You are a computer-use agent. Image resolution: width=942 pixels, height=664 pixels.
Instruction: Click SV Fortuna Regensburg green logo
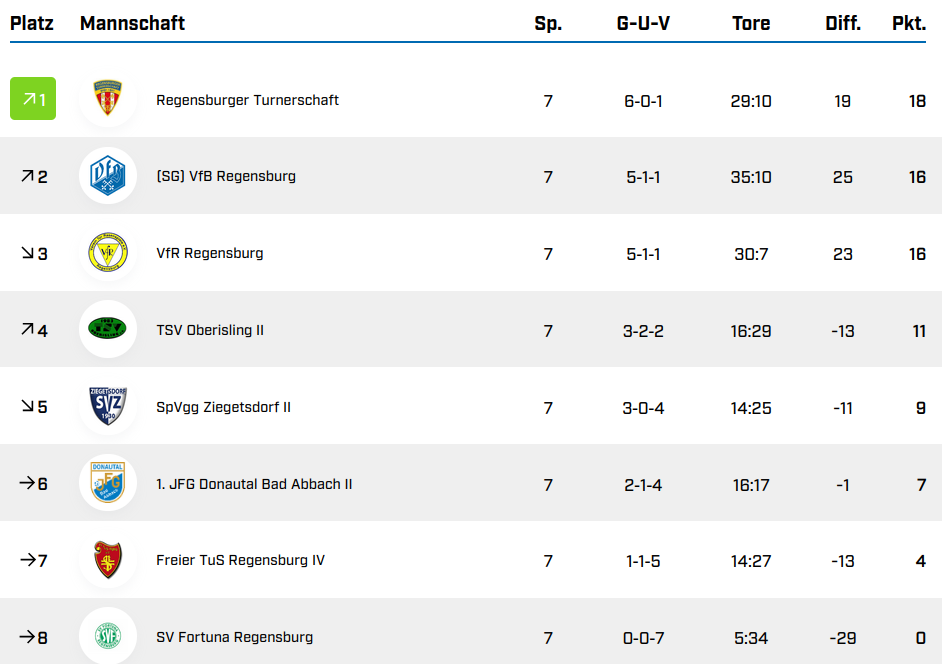click(x=107, y=636)
